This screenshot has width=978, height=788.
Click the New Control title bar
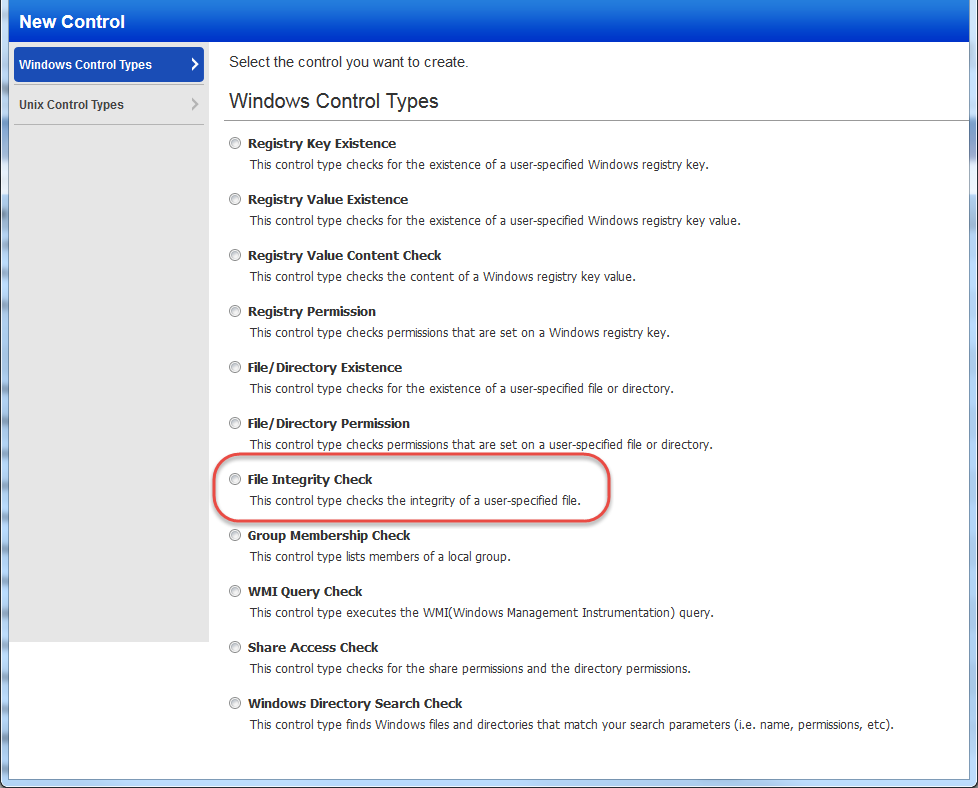pyautogui.click(x=72, y=21)
